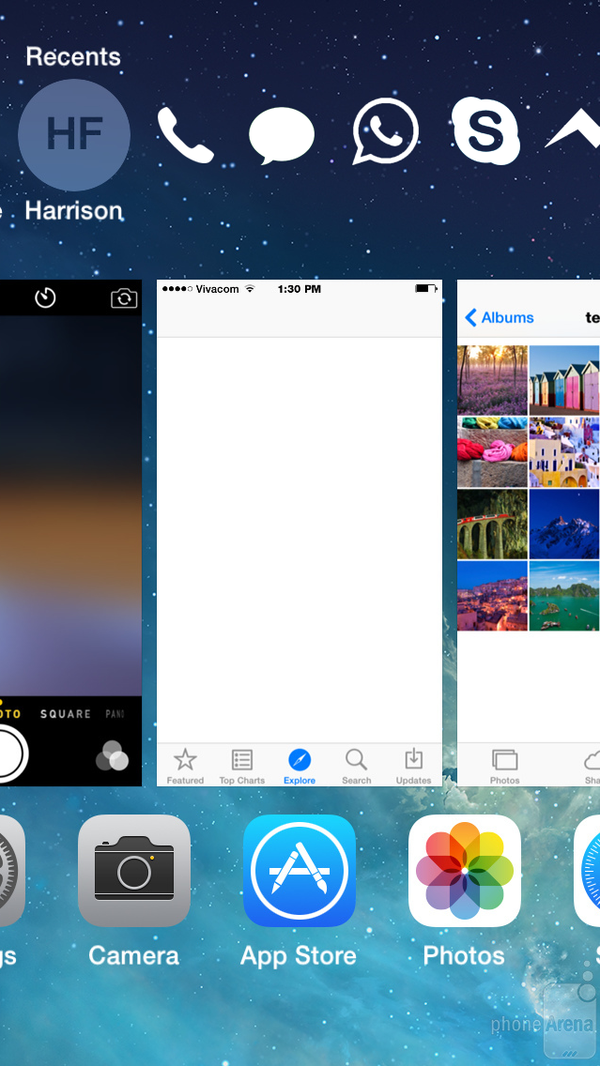Go back to Albums
Image resolution: width=600 pixels, height=1066 pixels.
pos(499,317)
